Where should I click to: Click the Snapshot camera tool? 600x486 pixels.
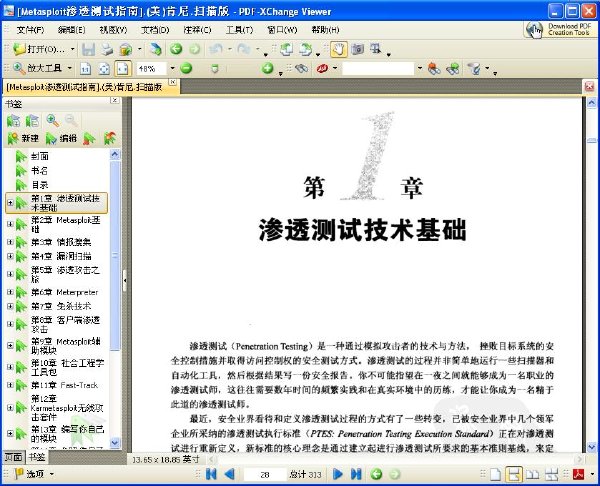click(357, 49)
